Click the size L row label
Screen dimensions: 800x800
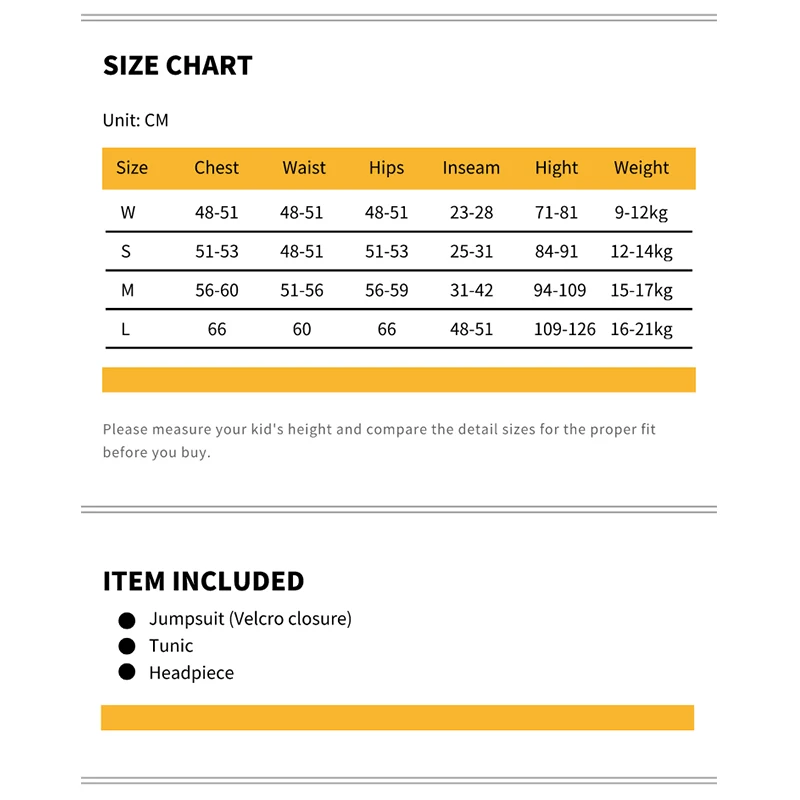pos(126,329)
